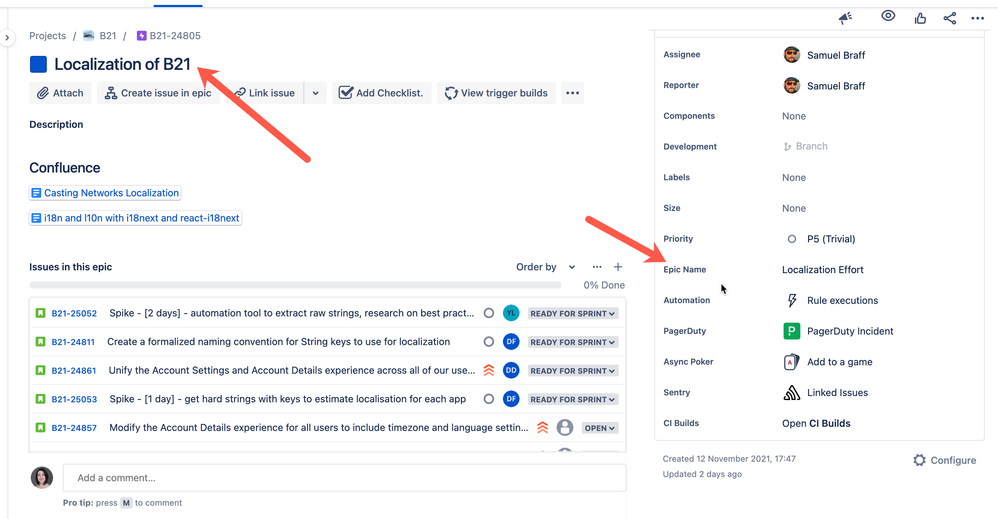
Task: Click Link issue button
Action: pyautogui.click(x=265, y=93)
